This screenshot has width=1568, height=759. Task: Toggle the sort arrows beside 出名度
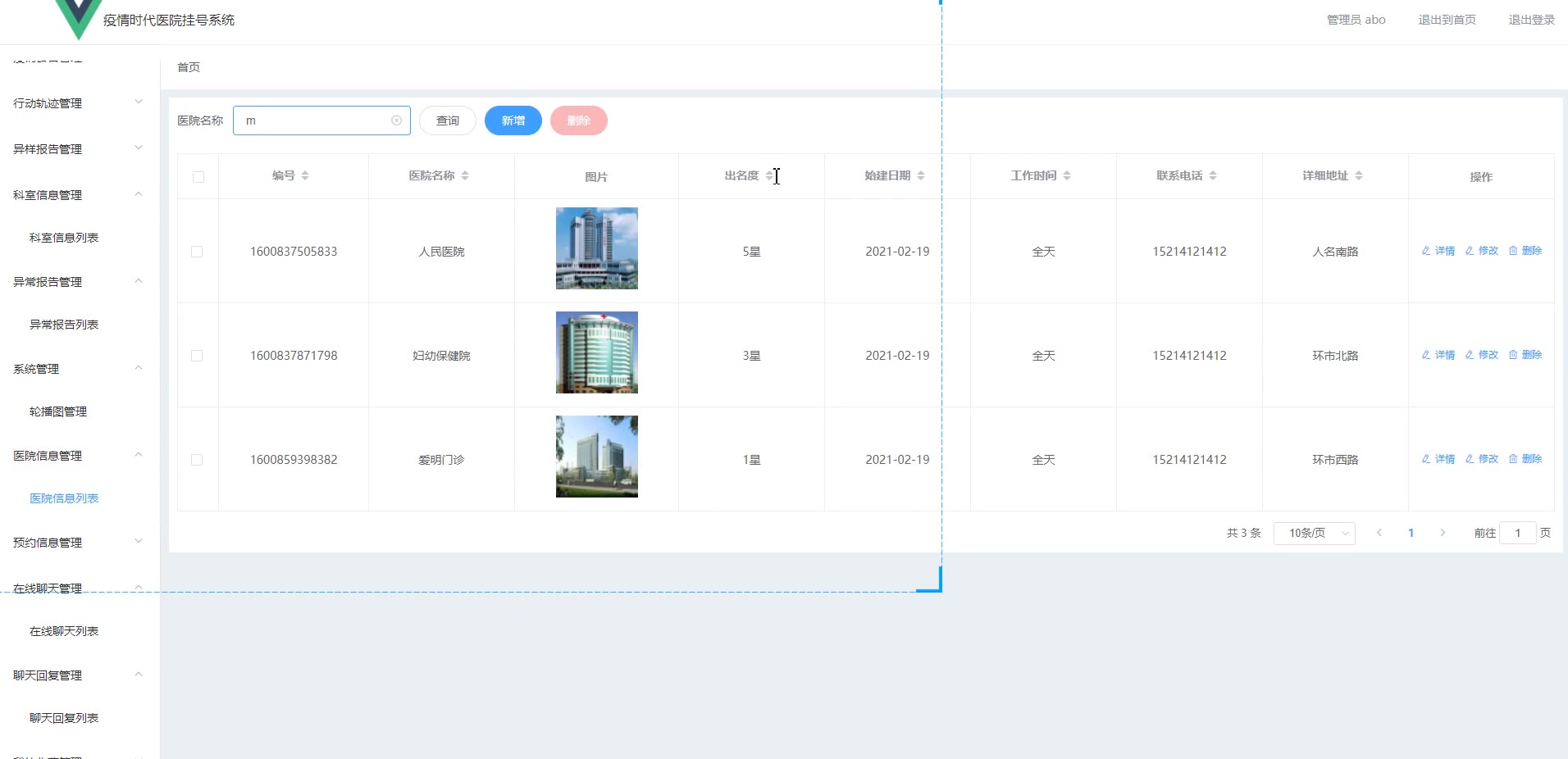[769, 175]
